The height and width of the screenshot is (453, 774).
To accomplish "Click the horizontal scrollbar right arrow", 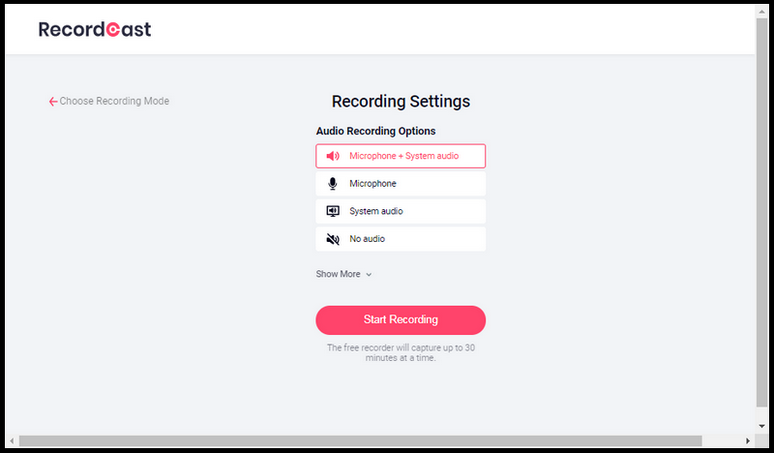I will pos(748,441).
